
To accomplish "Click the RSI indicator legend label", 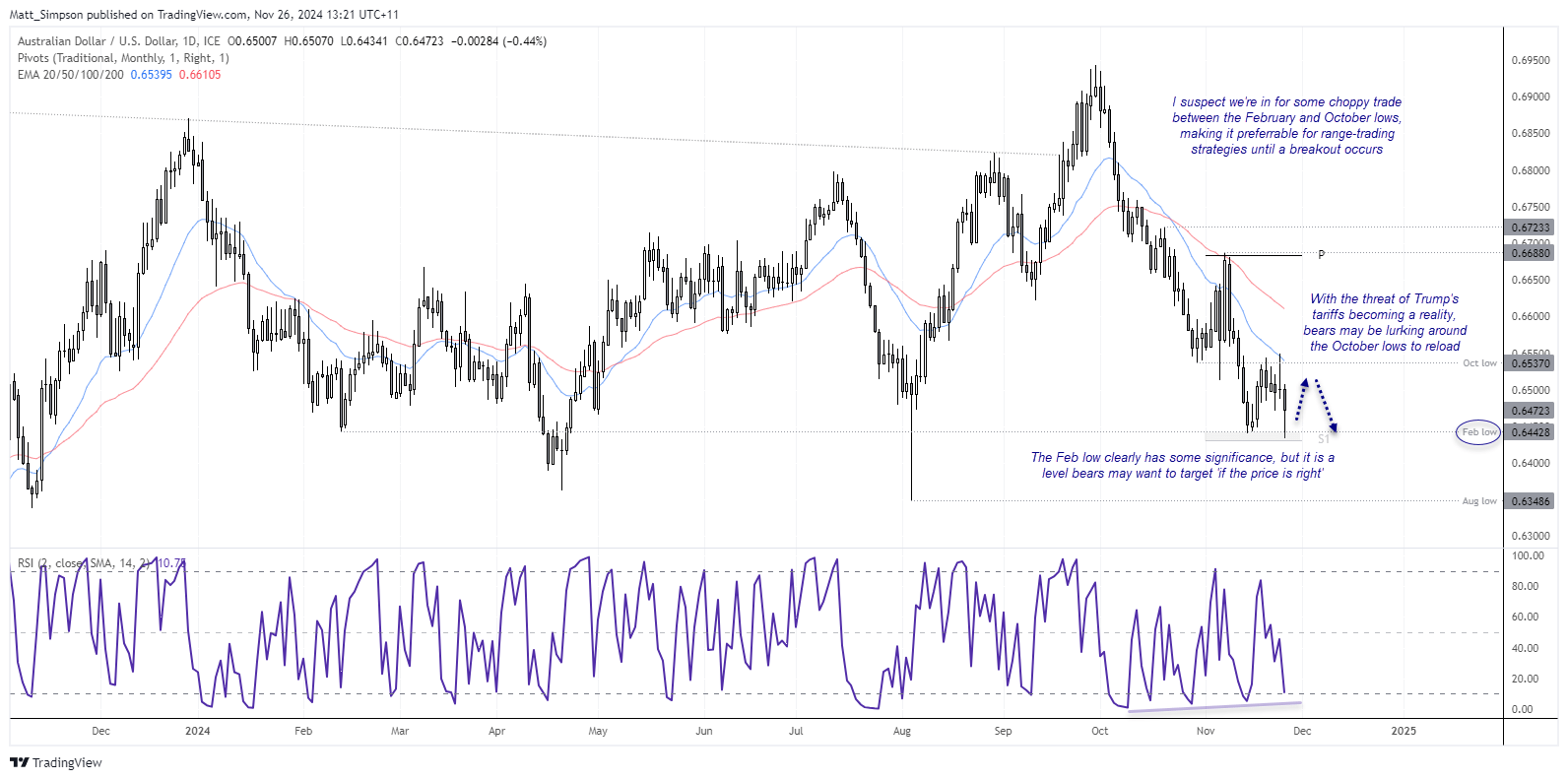I will pos(84,563).
